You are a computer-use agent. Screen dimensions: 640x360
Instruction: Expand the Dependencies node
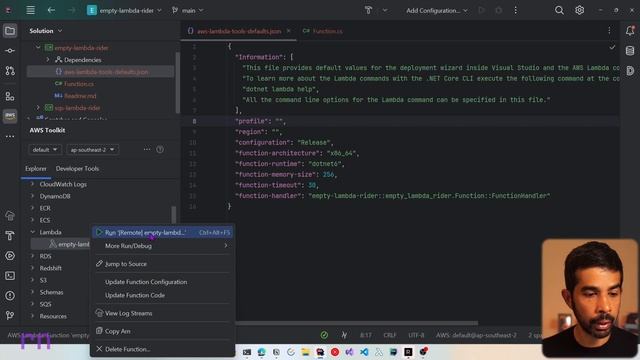[x=48, y=60]
